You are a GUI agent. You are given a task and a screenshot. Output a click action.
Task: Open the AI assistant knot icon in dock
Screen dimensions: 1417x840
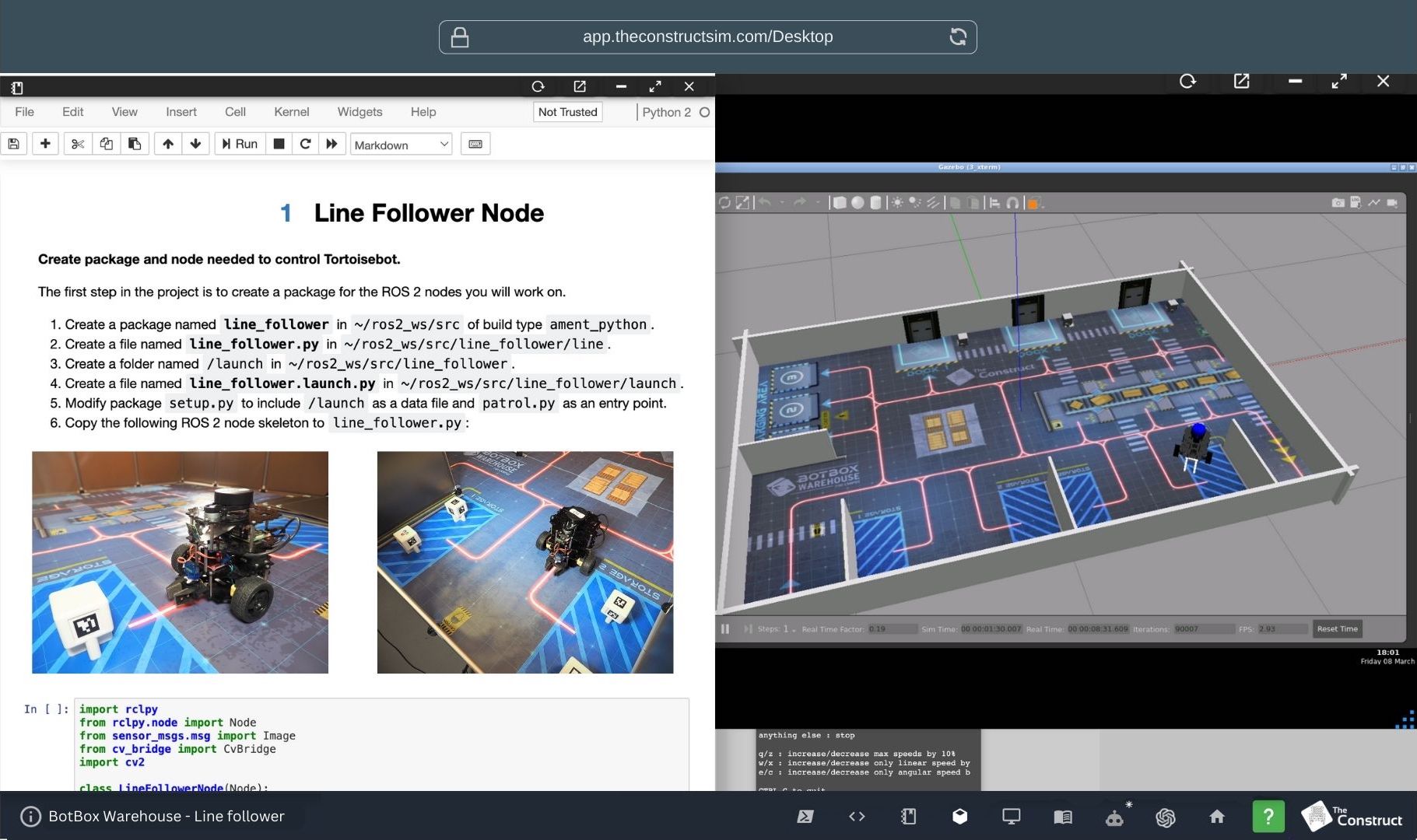click(x=1165, y=817)
